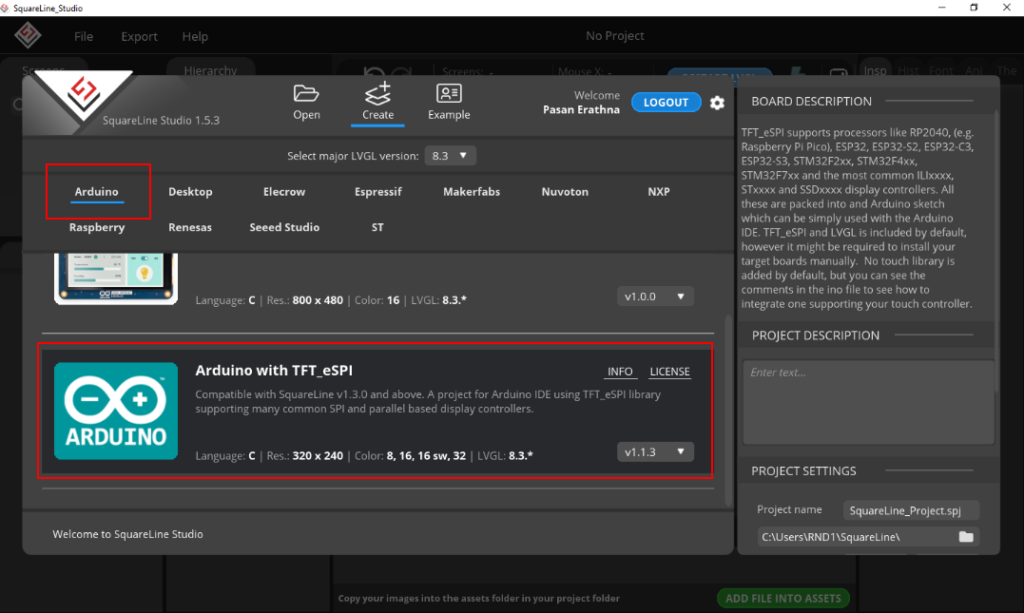1024x613 pixels.
Task: Open the File menu
Action: 84,37
